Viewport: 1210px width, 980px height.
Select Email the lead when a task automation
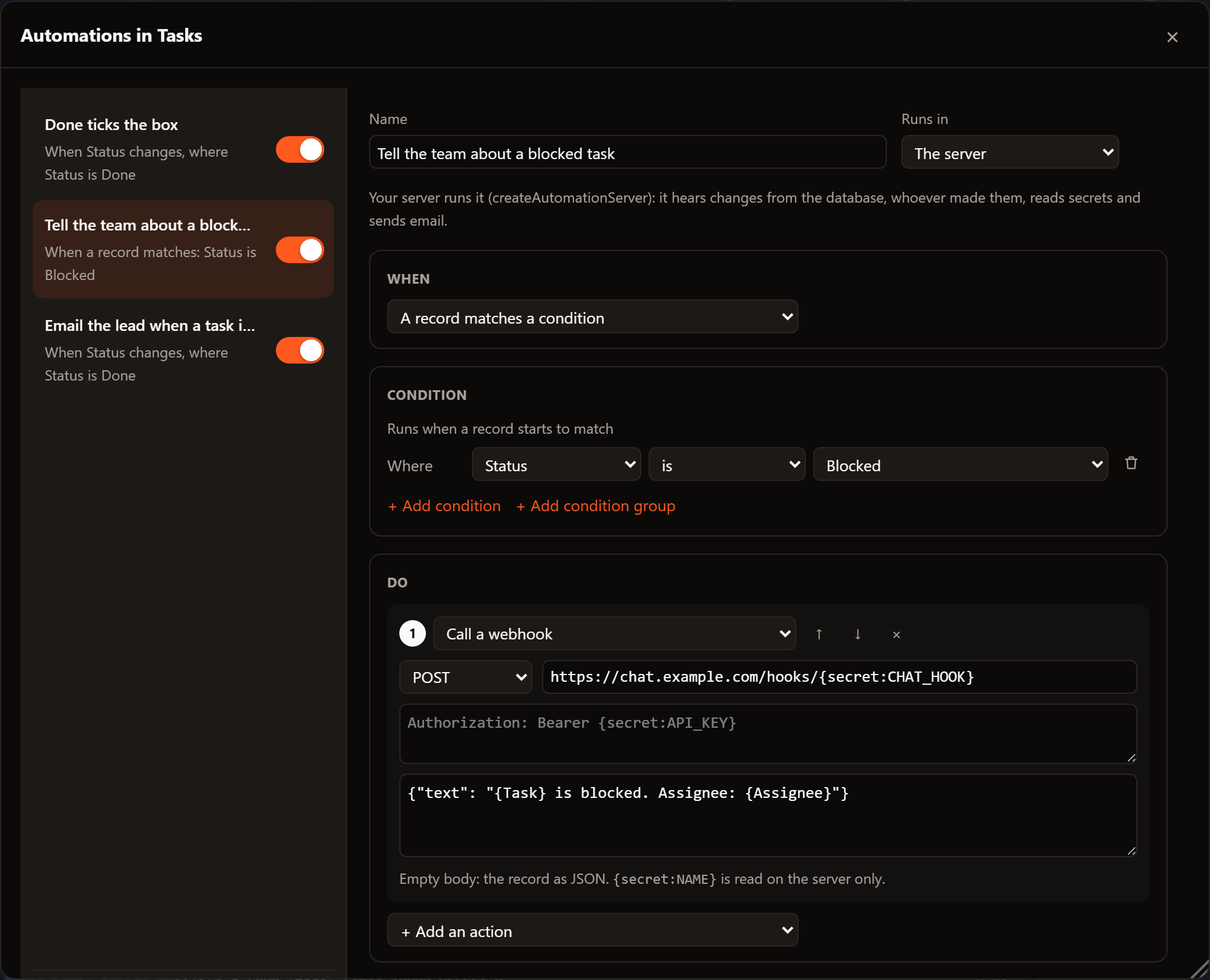183,350
